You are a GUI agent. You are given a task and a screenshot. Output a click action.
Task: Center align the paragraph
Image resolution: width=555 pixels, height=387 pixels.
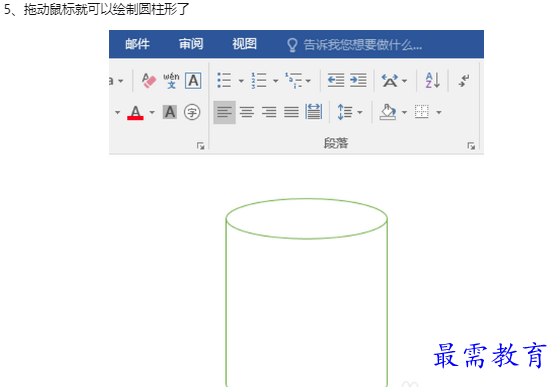(247, 112)
